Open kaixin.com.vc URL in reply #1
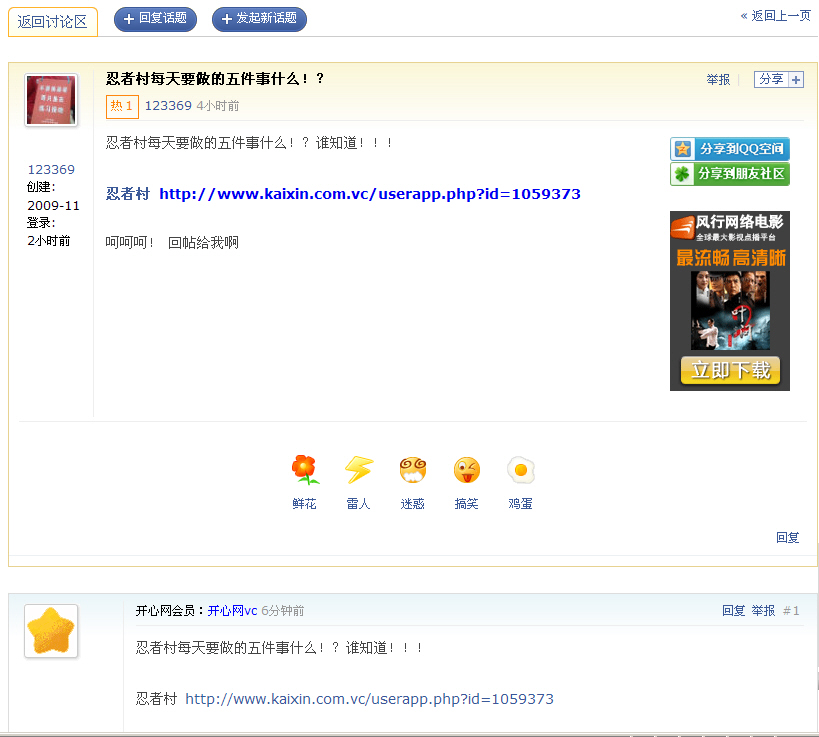 coord(369,699)
